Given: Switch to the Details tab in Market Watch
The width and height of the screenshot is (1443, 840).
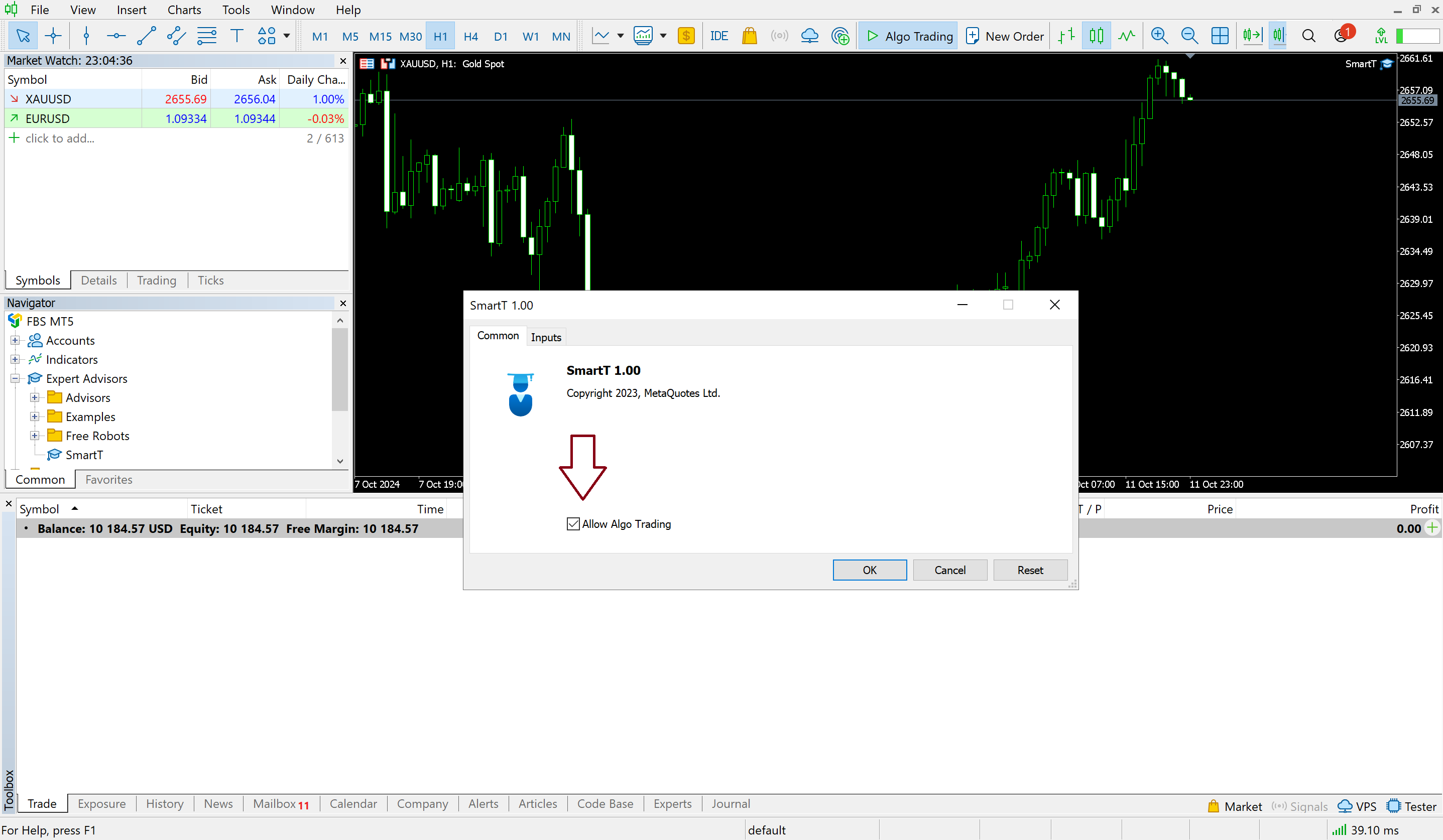Looking at the screenshot, I should 98,281.
